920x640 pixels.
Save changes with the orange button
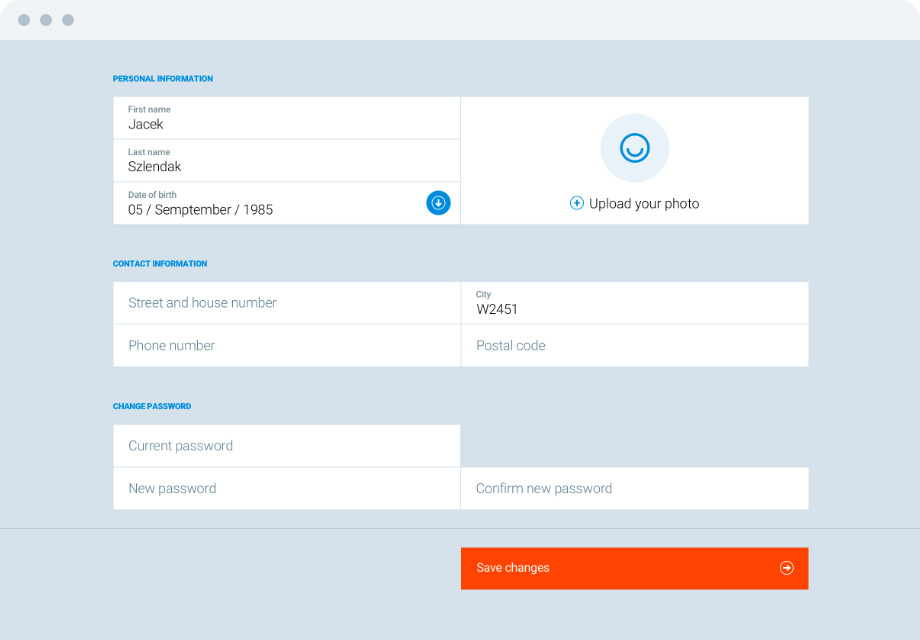pyautogui.click(x=634, y=568)
